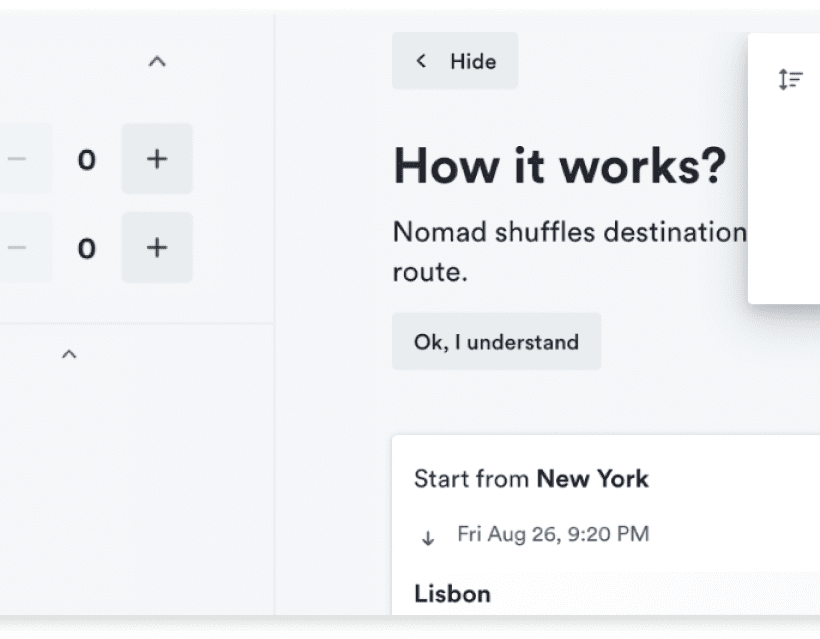The height and width of the screenshot is (639, 820).
Task: Collapse the lower section using its upward chevron
Action: point(69,353)
